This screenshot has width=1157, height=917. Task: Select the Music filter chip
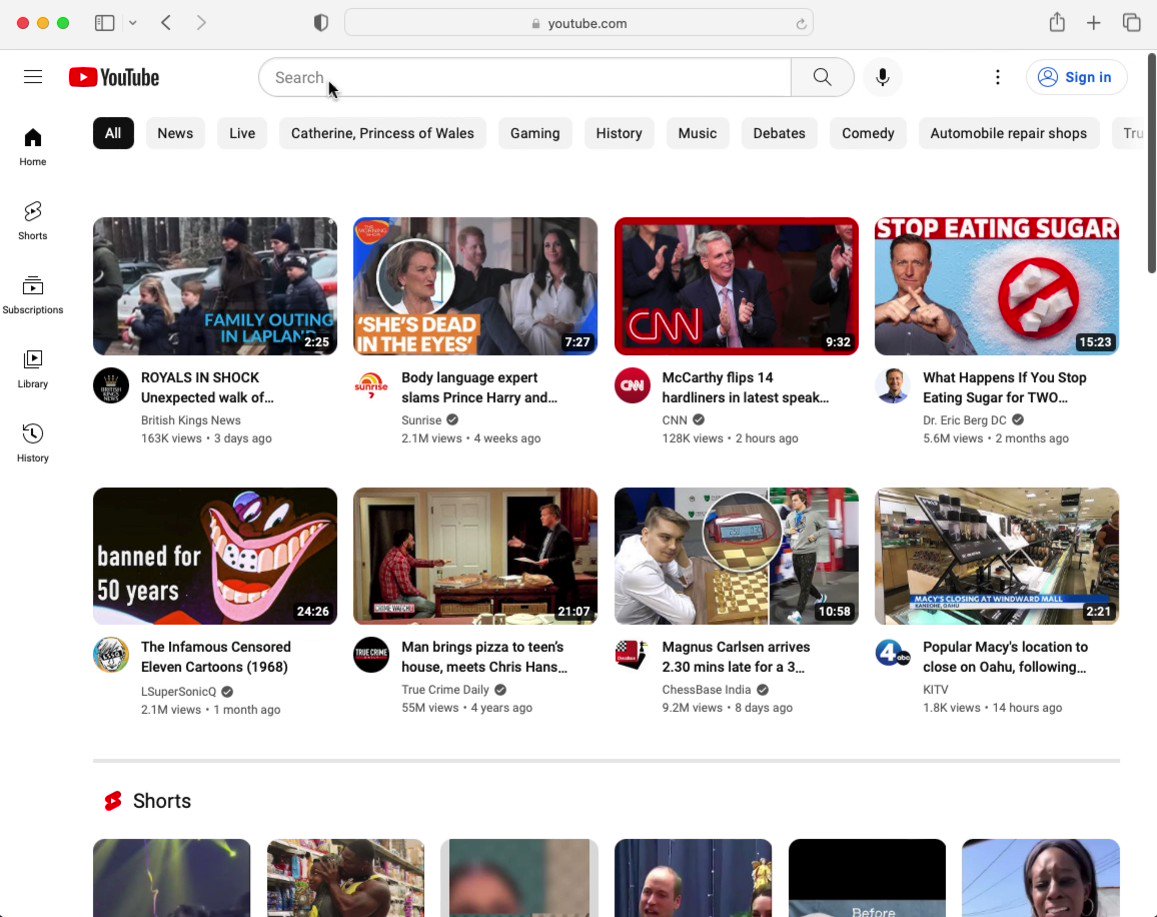(x=697, y=133)
